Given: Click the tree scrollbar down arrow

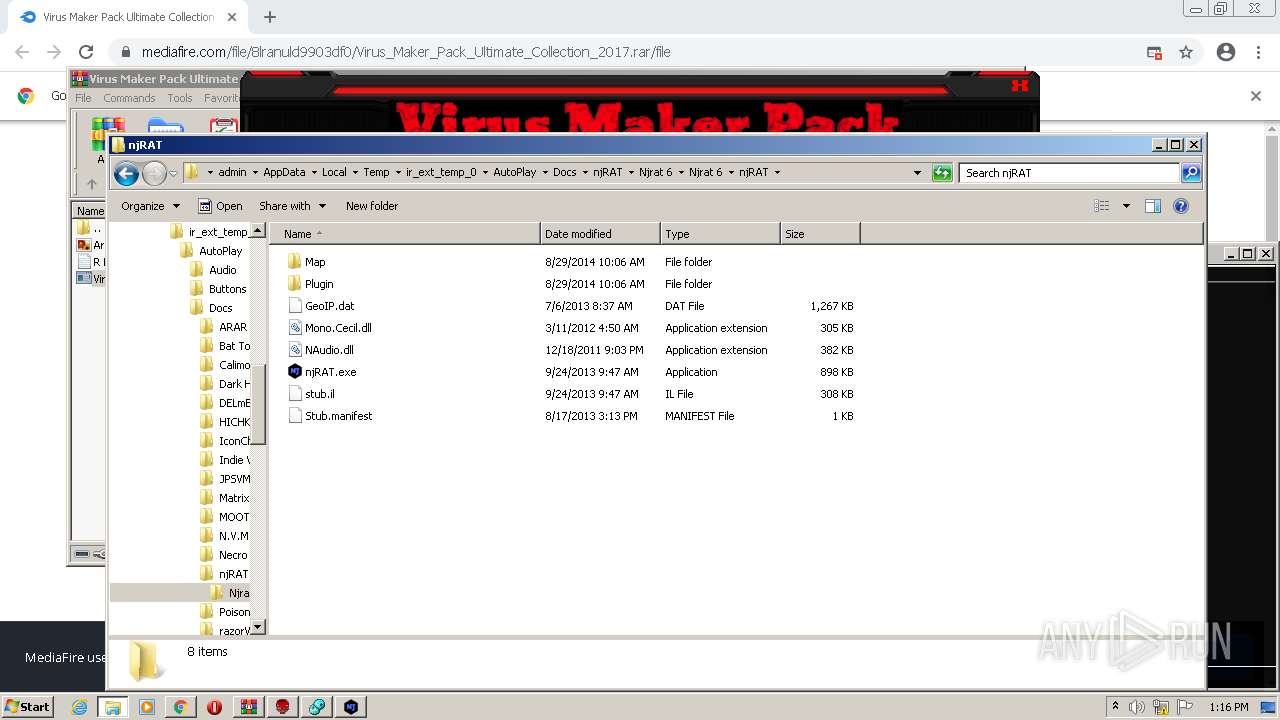Looking at the screenshot, I should pyautogui.click(x=258, y=627).
